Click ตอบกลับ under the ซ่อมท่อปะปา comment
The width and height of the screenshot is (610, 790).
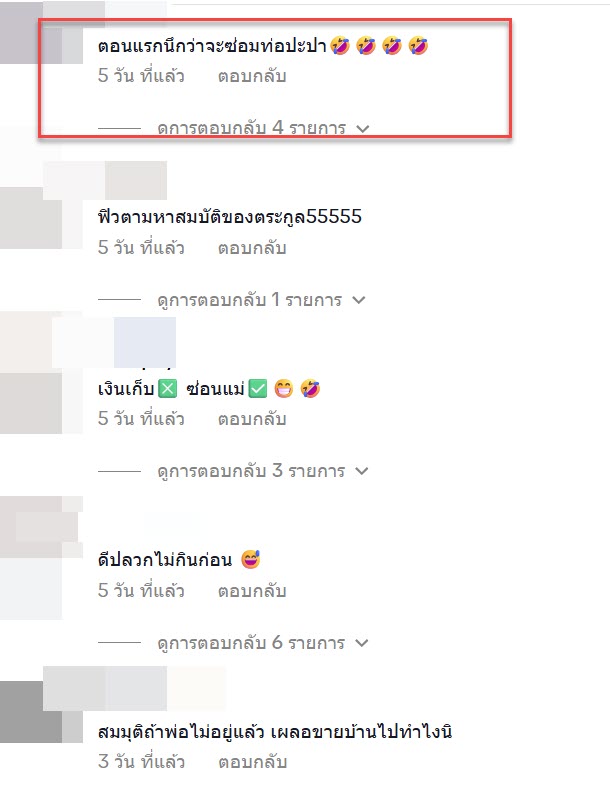click(x=252, y=76)
